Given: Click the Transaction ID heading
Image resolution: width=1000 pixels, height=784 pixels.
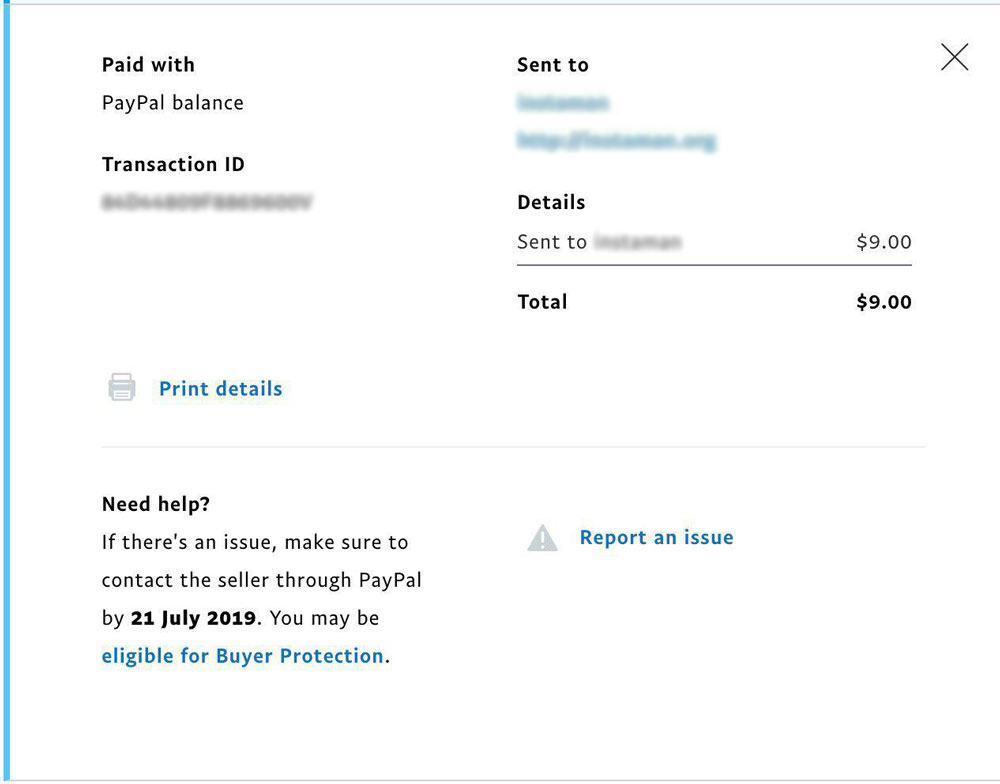Looking at the screenshot, I should (173, 164).
